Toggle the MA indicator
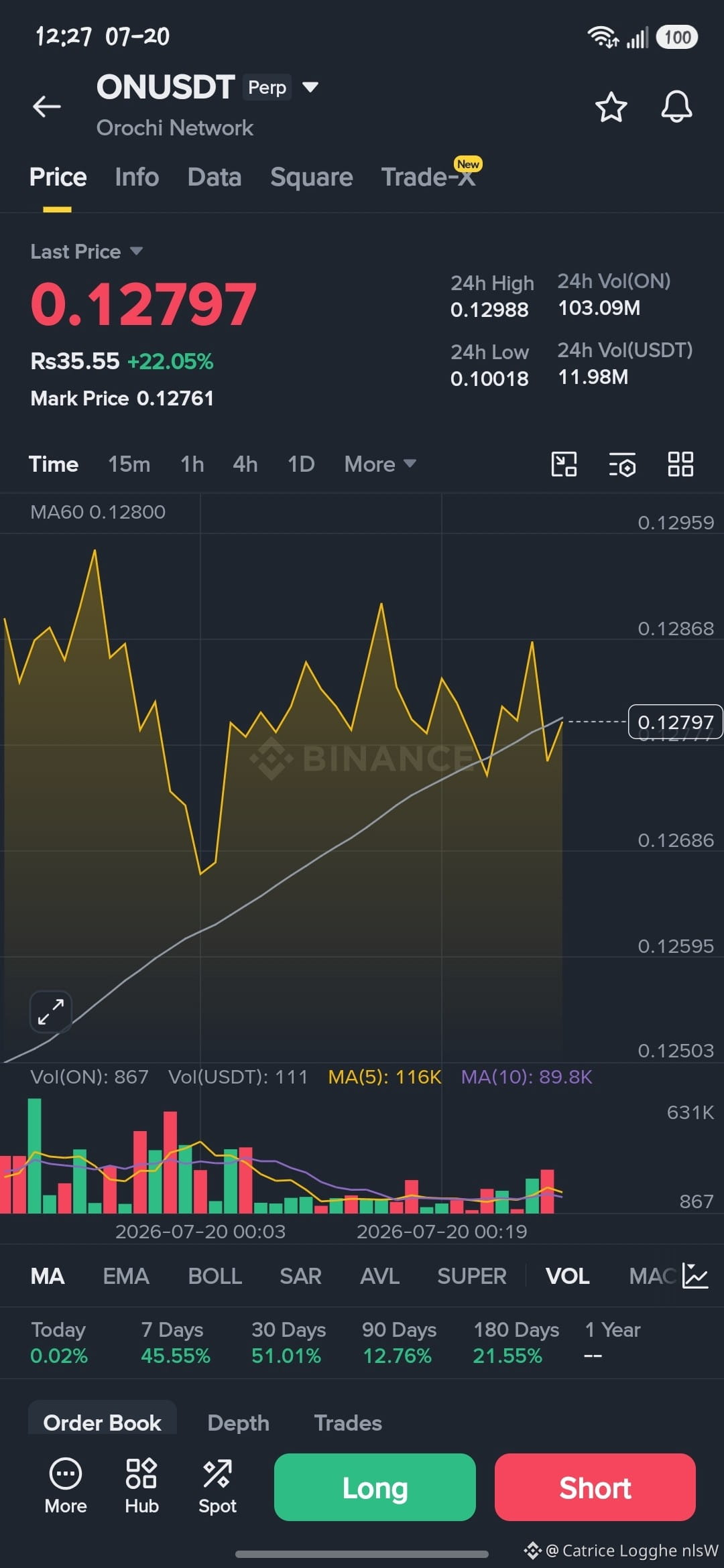This screenshot has width=724, height=1568. coord(48,1276)
